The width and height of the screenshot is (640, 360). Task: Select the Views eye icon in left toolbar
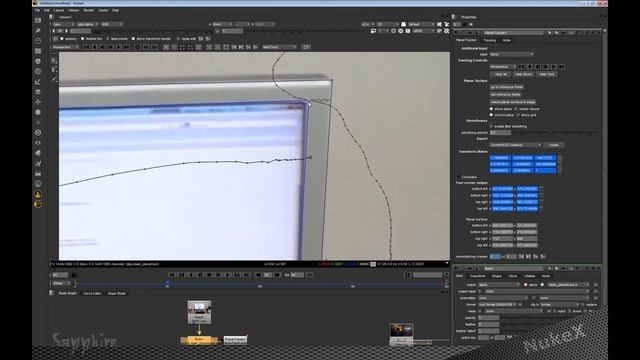coord(38,143)
